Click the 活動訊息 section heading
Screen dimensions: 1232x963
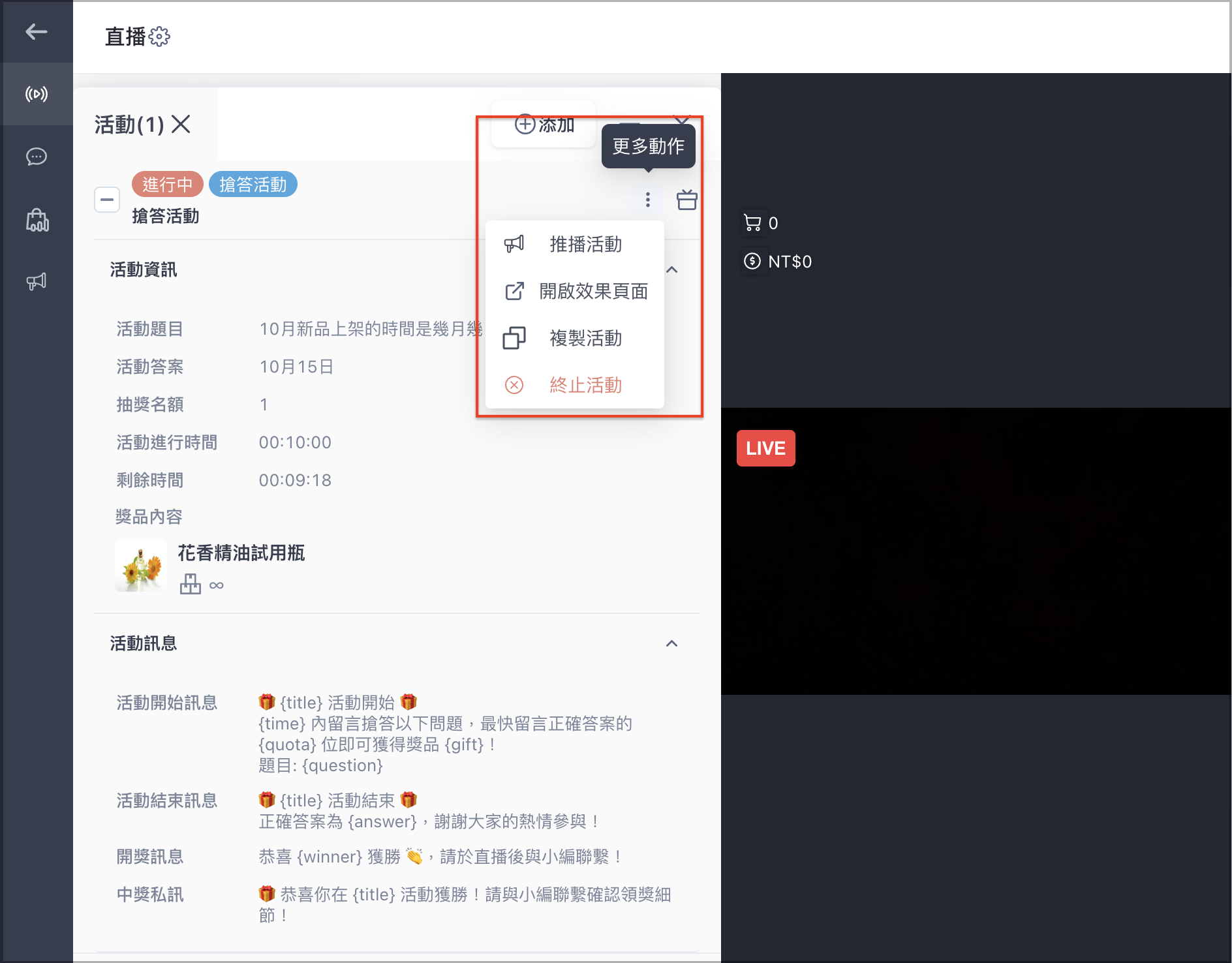(144, 643)
